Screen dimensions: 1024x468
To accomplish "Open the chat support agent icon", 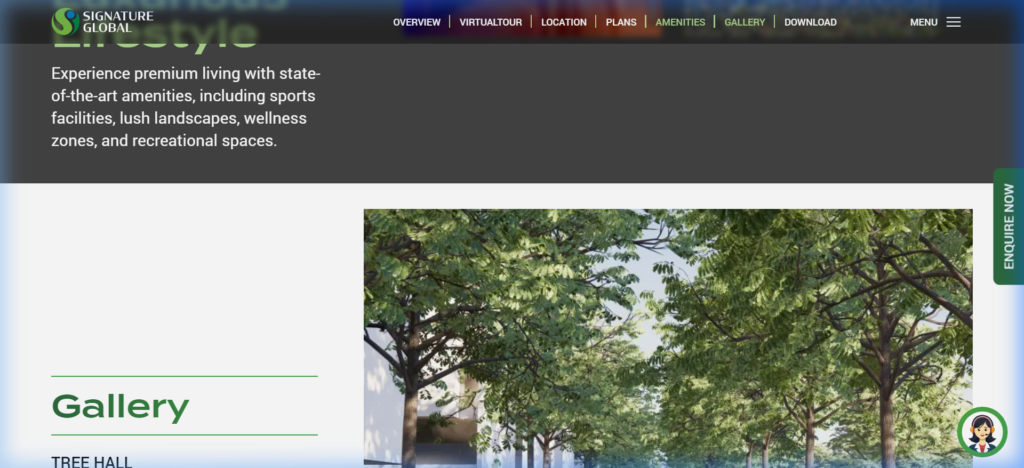I will (x=982, y=431).
